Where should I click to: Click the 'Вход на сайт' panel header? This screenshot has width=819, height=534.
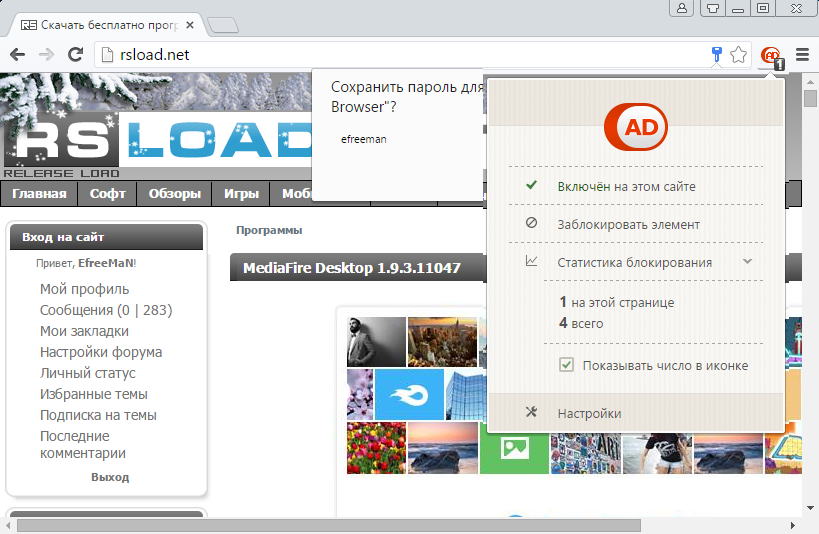pyautogui.click(x=106, y=237)
